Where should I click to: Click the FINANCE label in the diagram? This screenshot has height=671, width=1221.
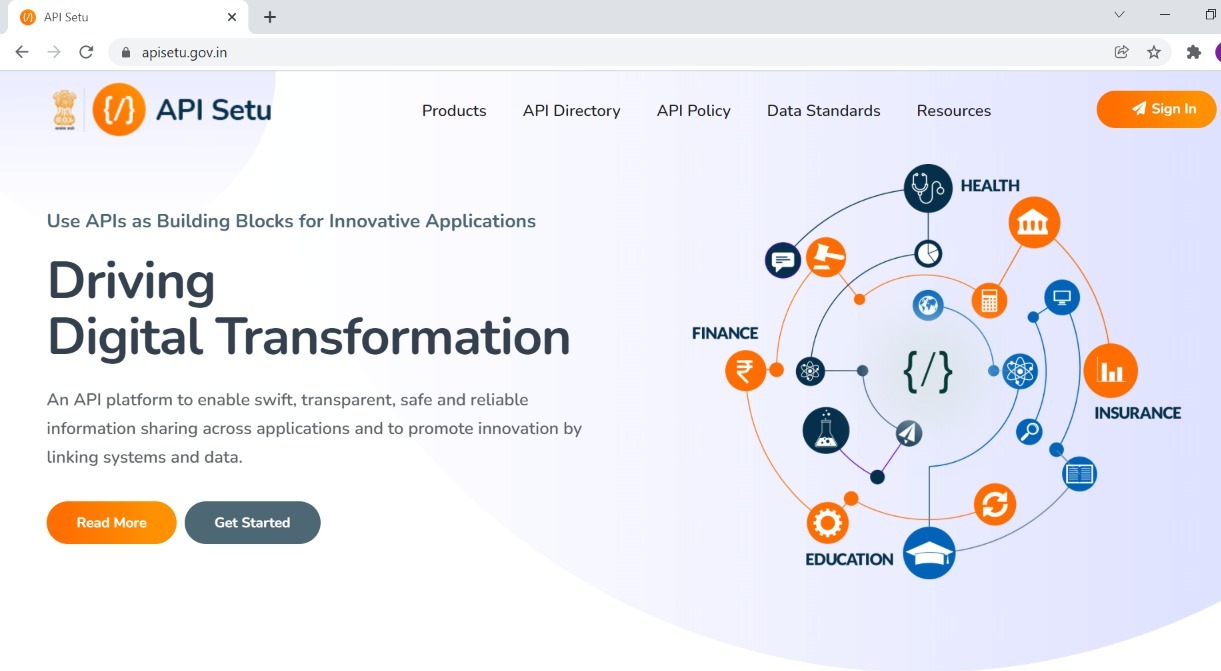(725, 333)
